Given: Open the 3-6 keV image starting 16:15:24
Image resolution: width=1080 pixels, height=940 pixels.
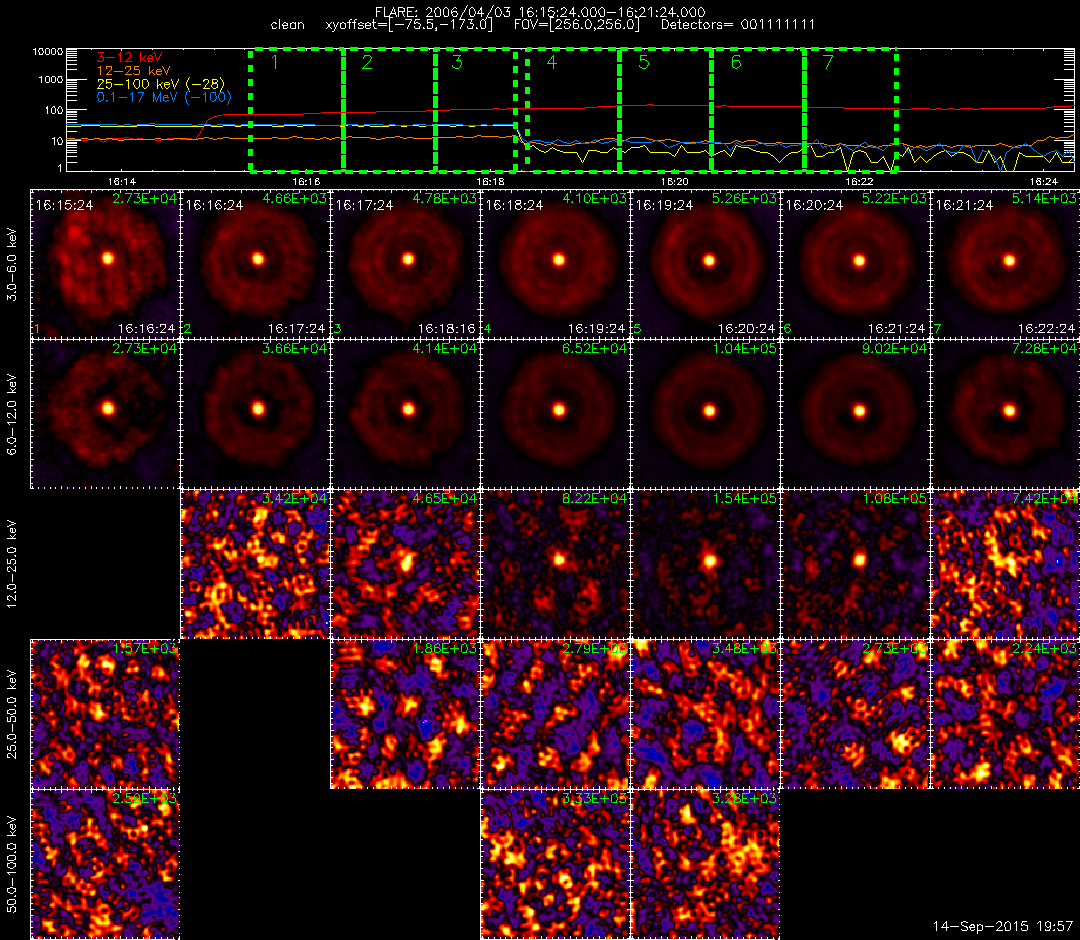Looking at the screenshot, I should (x=105, y=264).
